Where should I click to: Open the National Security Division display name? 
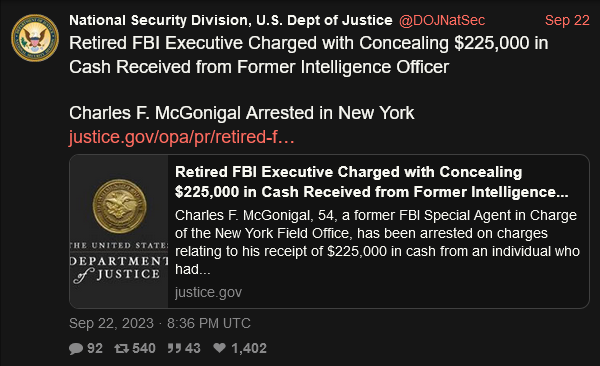click(231, 20)
